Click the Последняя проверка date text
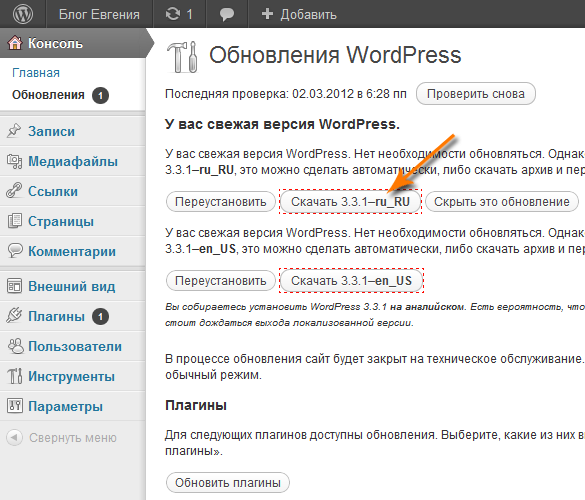Image resolution: width=585 pixels, height=500 pixels. [286, 94]
